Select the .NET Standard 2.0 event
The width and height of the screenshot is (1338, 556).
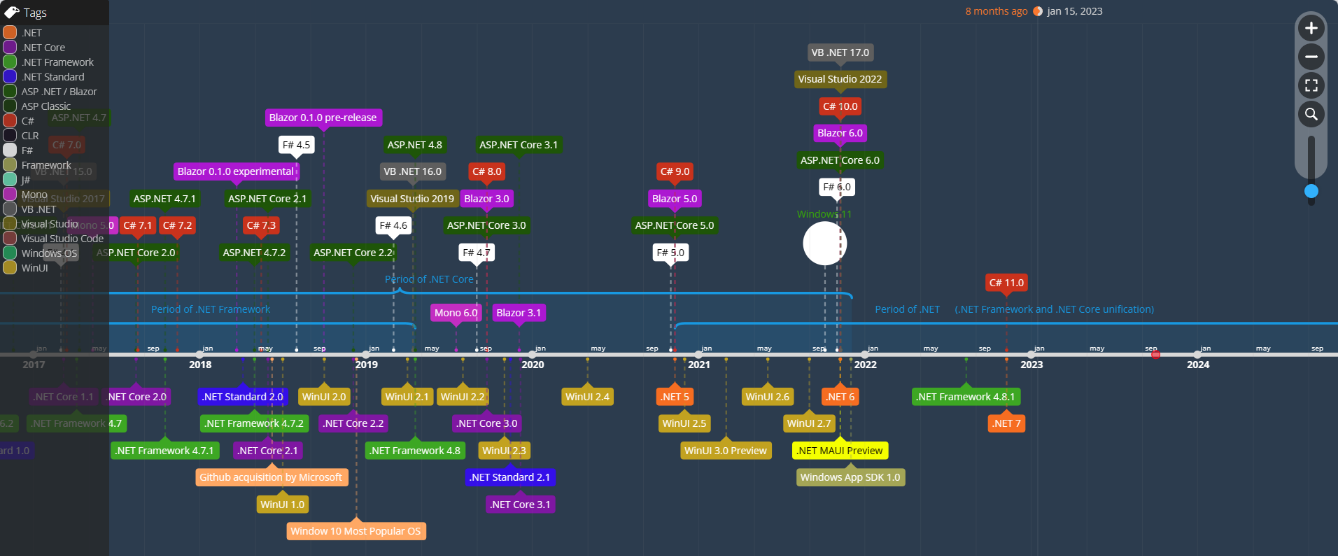pyautogui.click(x=243, y=397)
